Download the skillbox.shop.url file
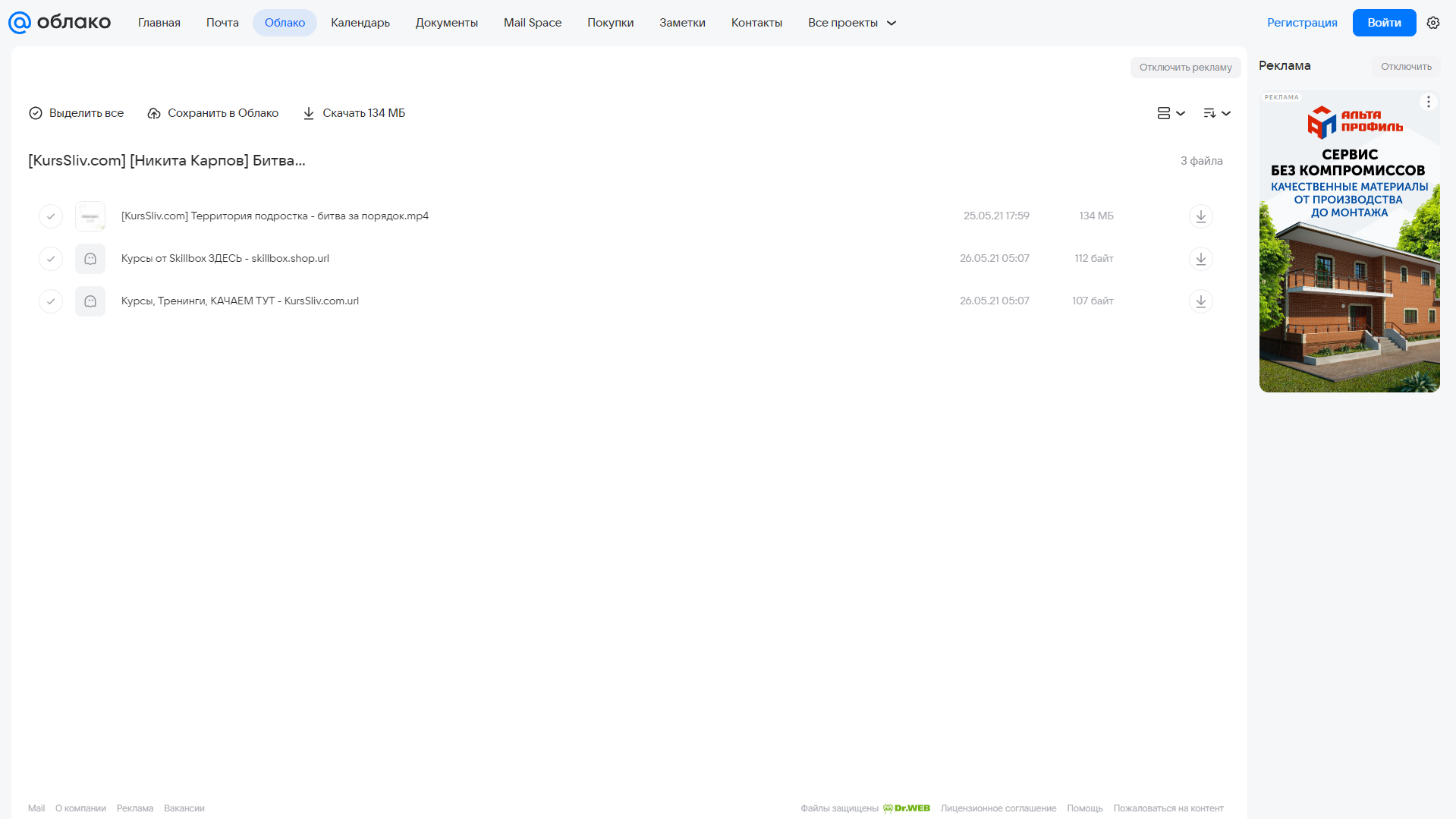The height and width of the screenshot is (819, 1456). click(1200, 259)
